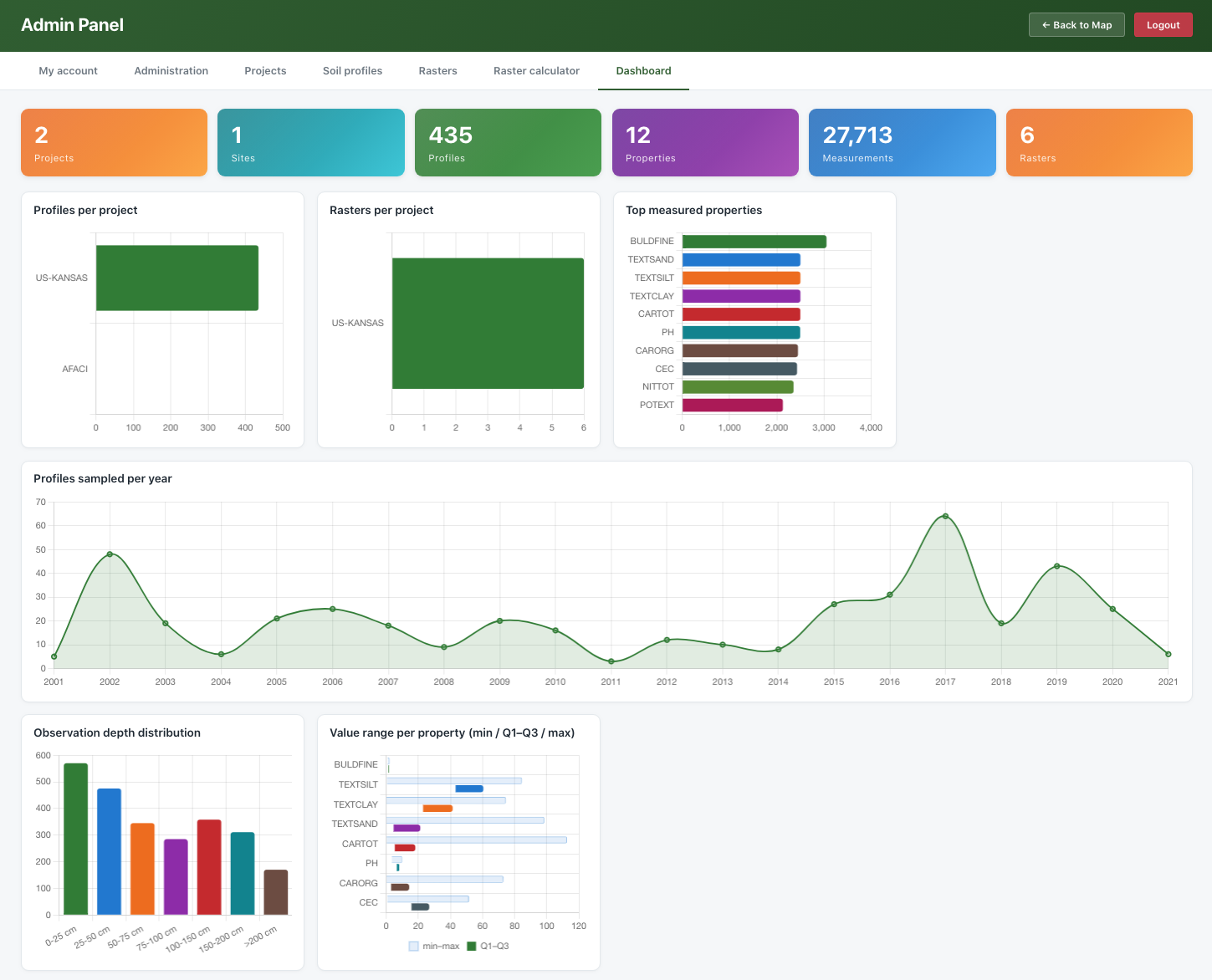Select the green 435 Profiles card
Viewport: 1212px width, 980px height.
508,142
